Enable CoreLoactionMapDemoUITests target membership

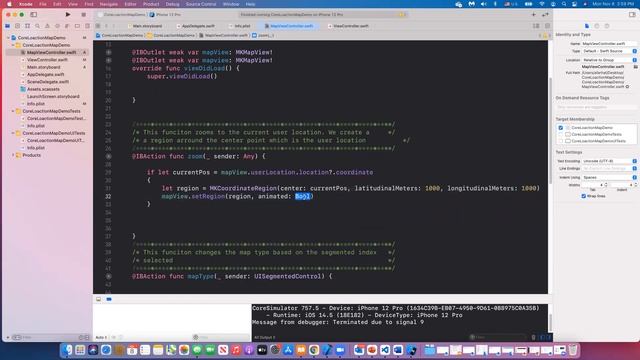[x=560, y=141]
